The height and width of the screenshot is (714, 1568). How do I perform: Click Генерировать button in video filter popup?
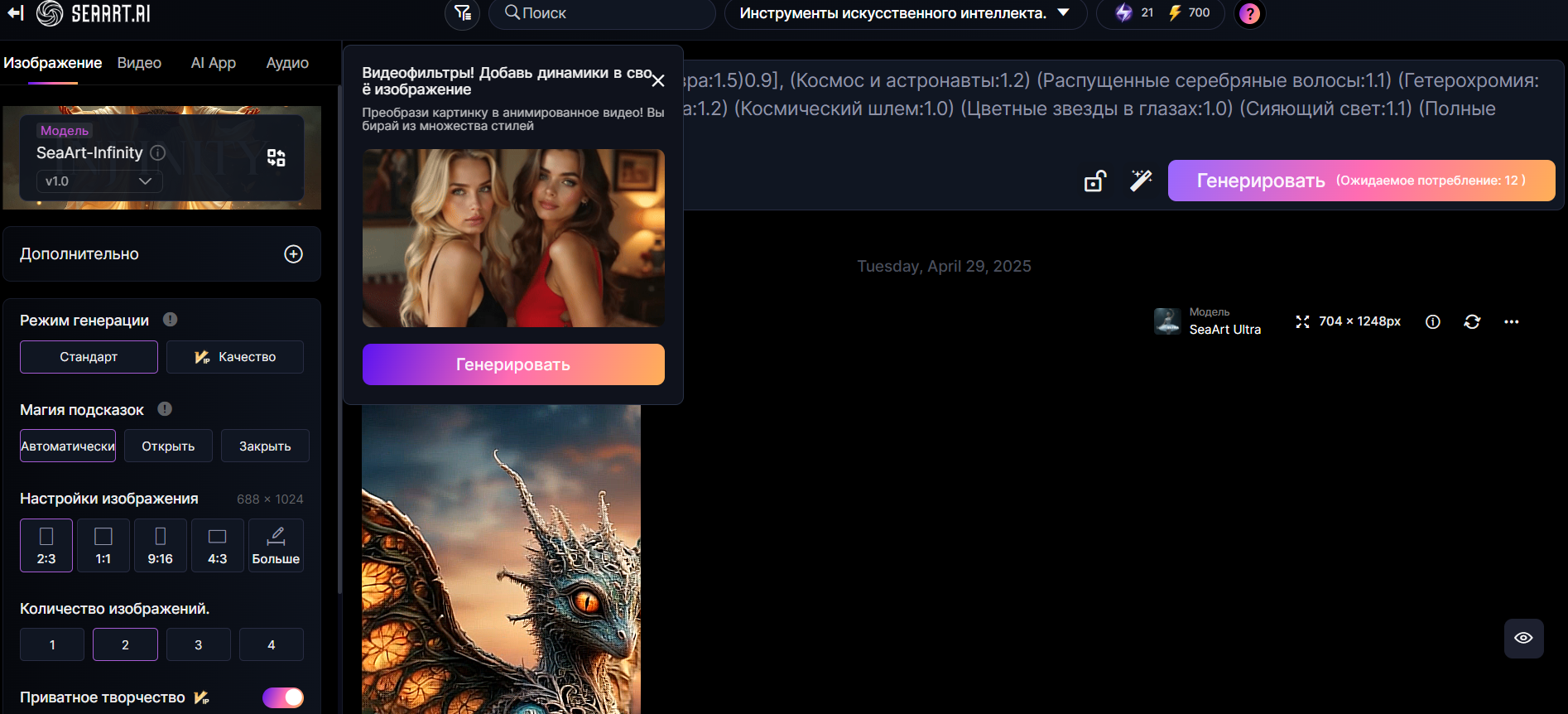[x=513, y=364]
